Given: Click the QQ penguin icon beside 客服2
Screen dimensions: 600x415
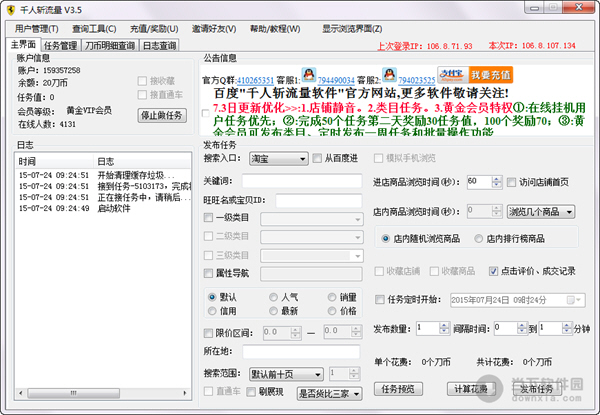Looking at the screenshot, I should [x=389, y=75].
